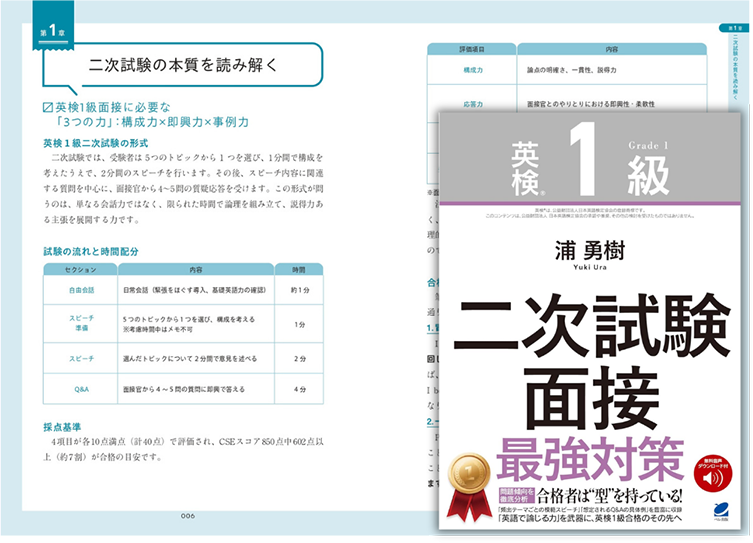
Task: Open the book cover thumbnail
Action: click(x=590, y=321)
